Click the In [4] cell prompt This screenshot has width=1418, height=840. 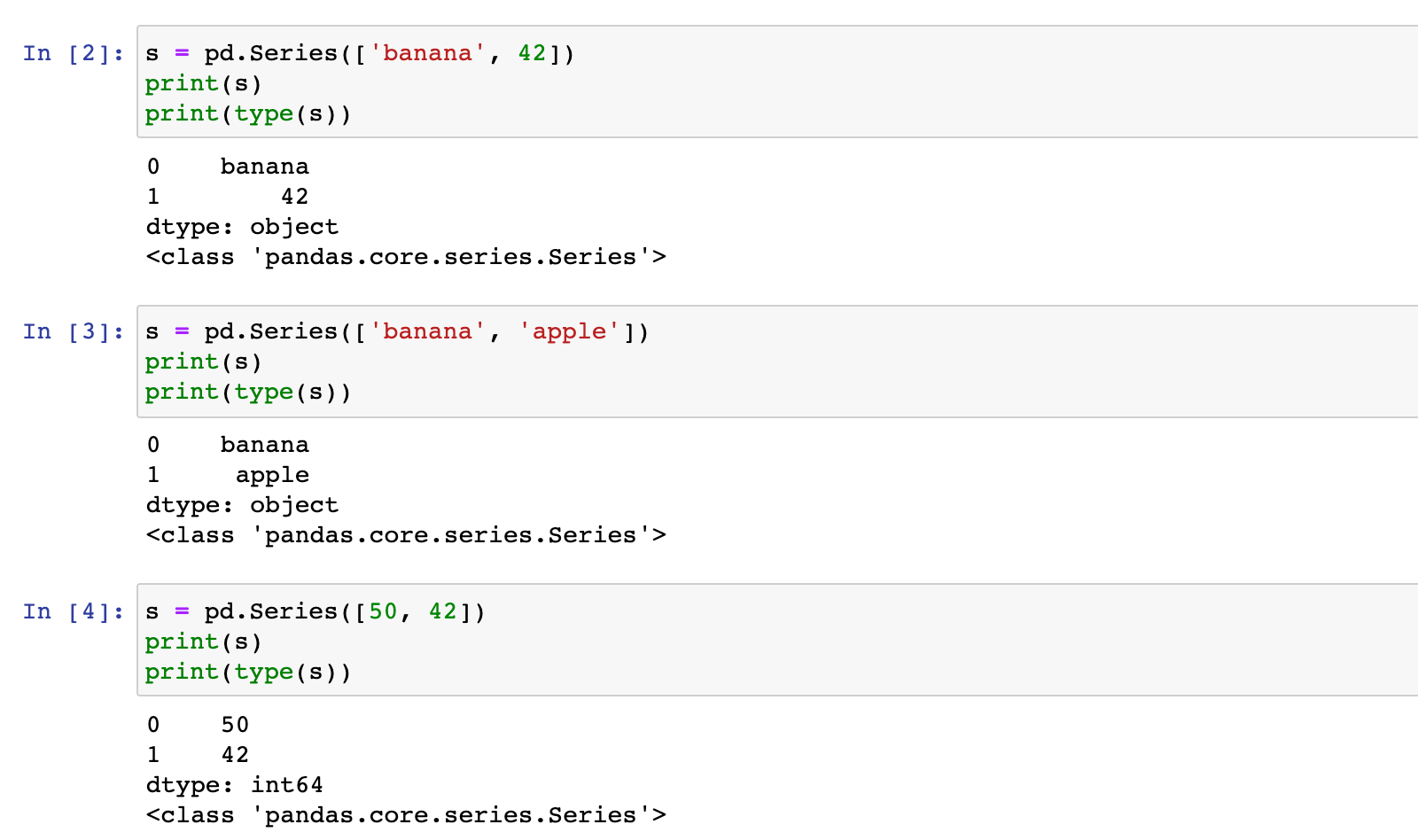[74, 611]
